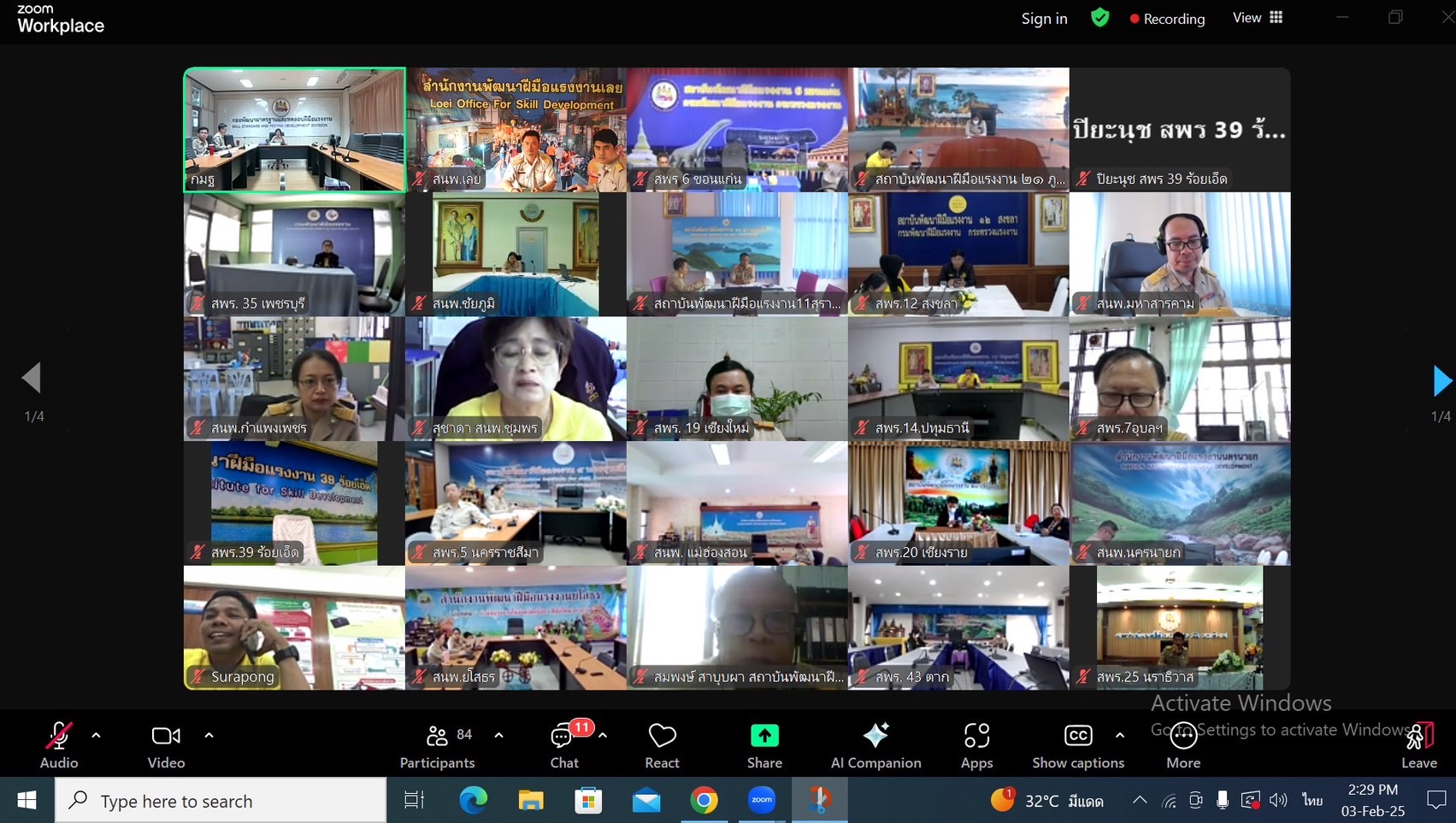Launch Microsoft Edge from the taskbar
Image resolution: width=1456 pixels, height=823 pixels.
click(x=473, y=800)
